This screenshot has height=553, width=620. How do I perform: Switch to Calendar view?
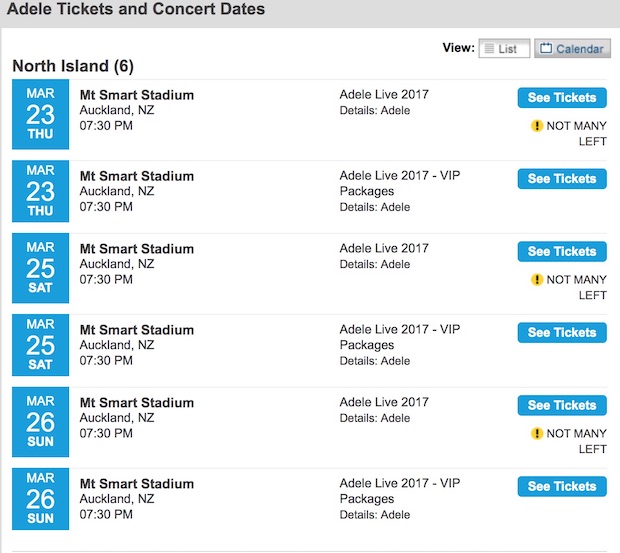572,48
